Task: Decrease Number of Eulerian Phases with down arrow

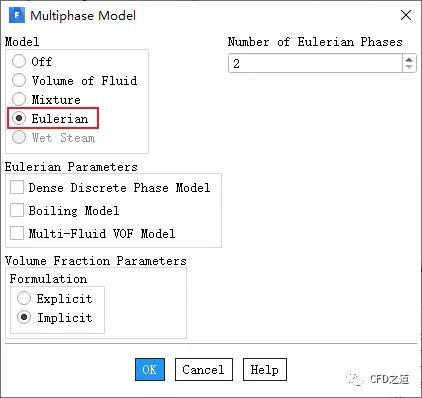Action: (x=409, y=67)
